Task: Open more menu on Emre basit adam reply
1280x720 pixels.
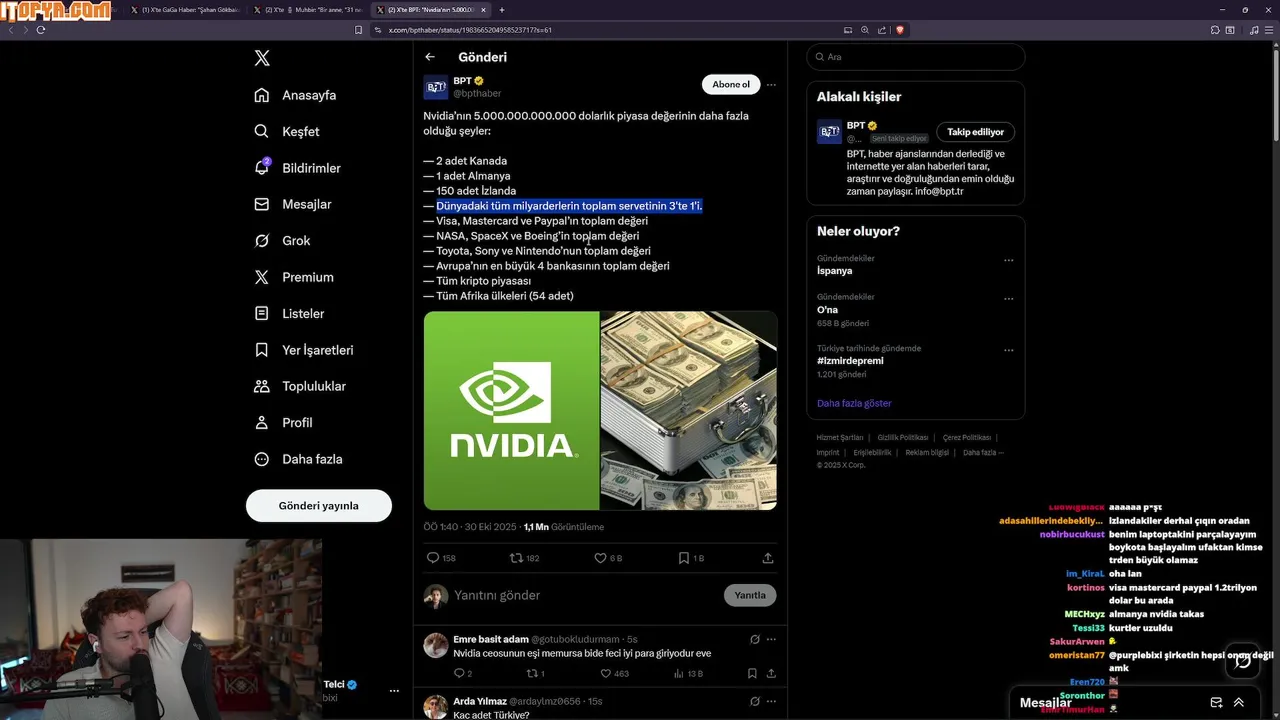Action: (x=771, y=639)
